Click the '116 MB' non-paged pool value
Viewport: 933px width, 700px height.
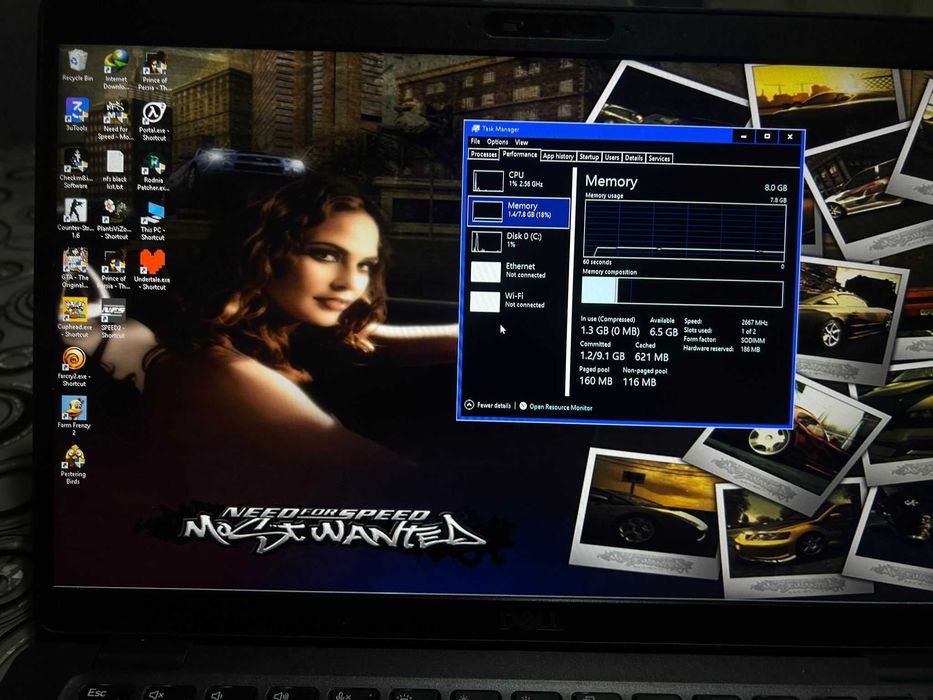[x=639, y=382]
